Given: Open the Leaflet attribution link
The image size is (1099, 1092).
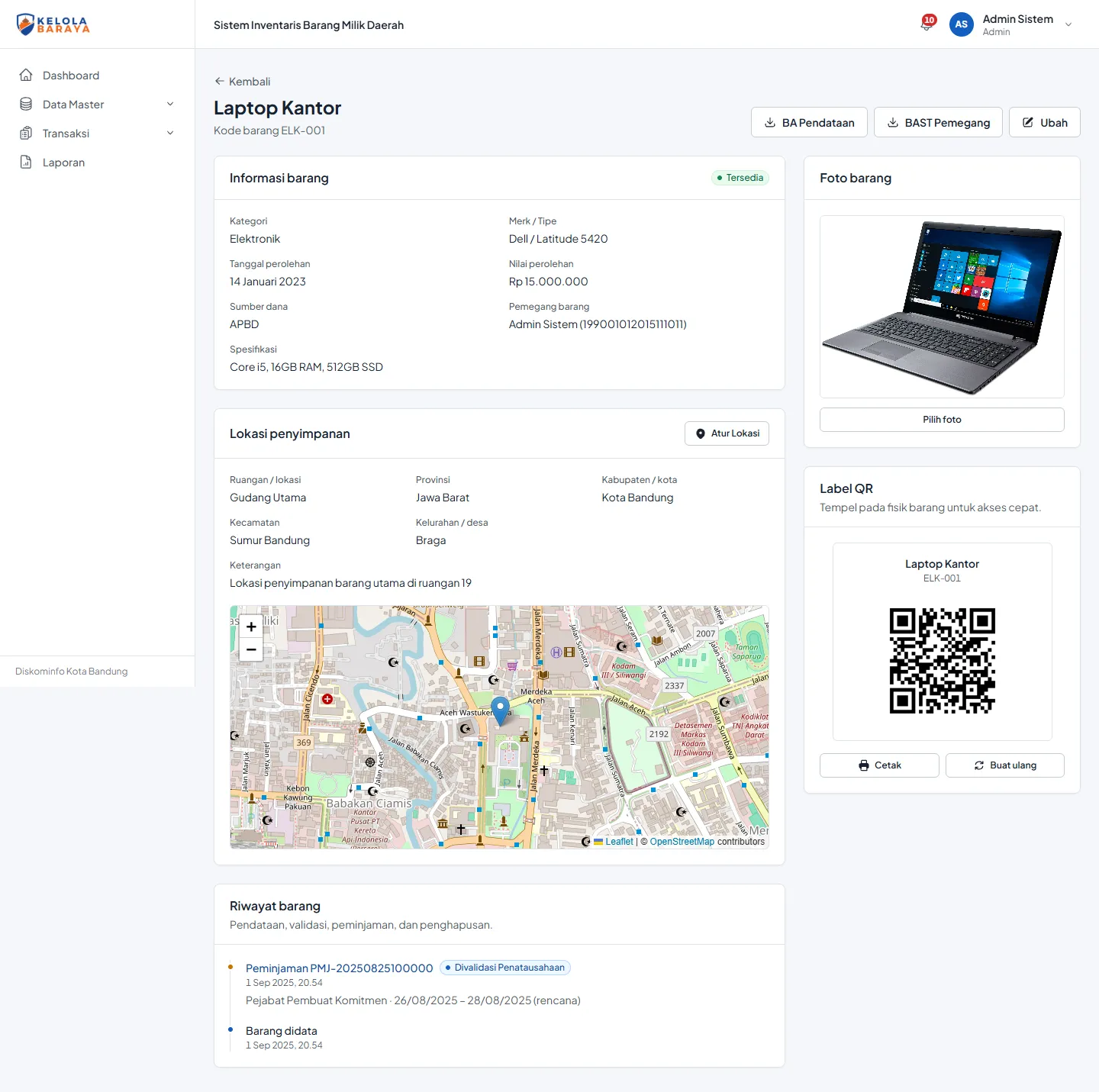Looking at the screenshot, I should (x=619, y=842).
